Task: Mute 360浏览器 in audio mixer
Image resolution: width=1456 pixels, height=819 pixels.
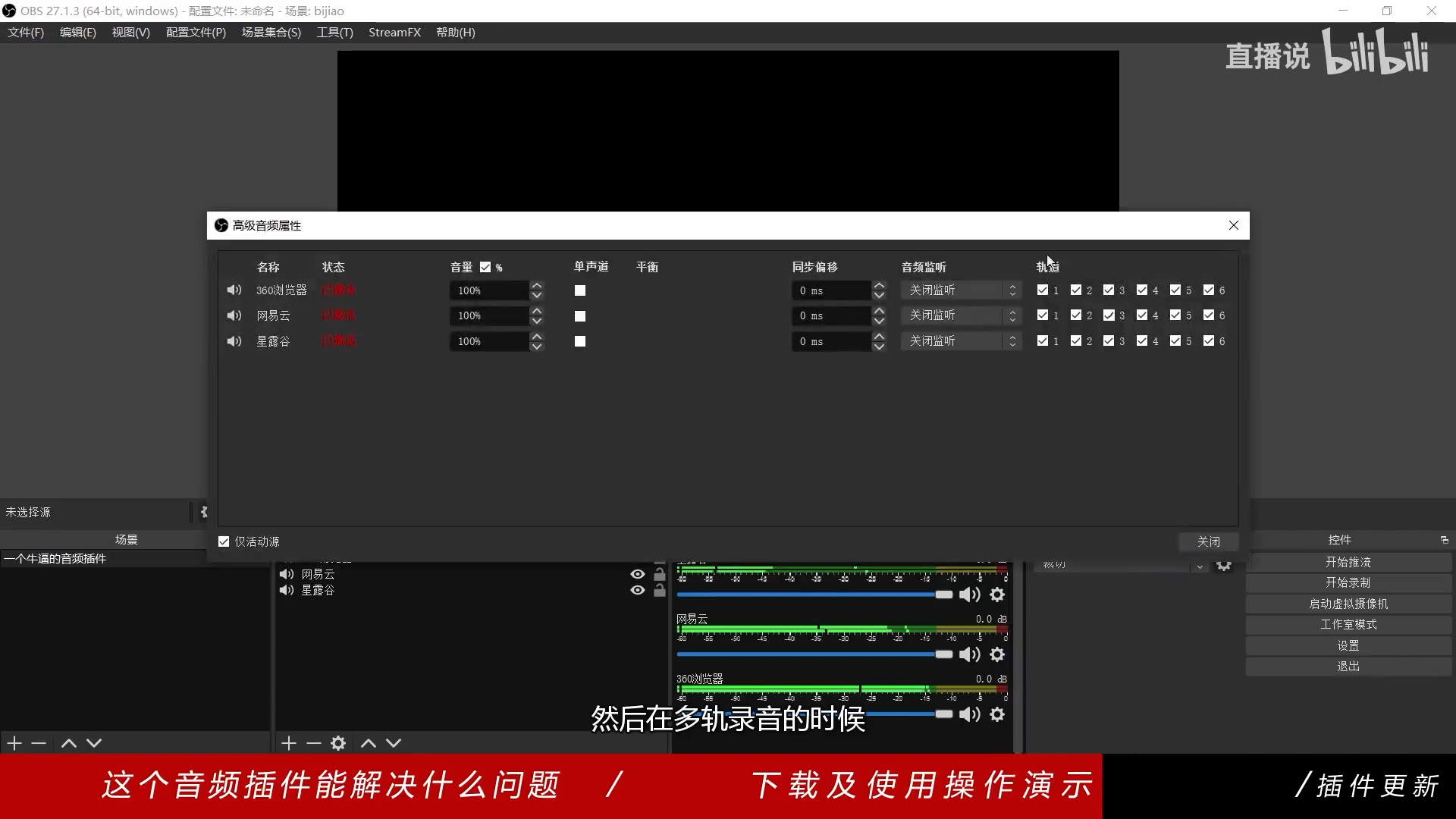Action: pyautogui.click(x=969, y=714)
